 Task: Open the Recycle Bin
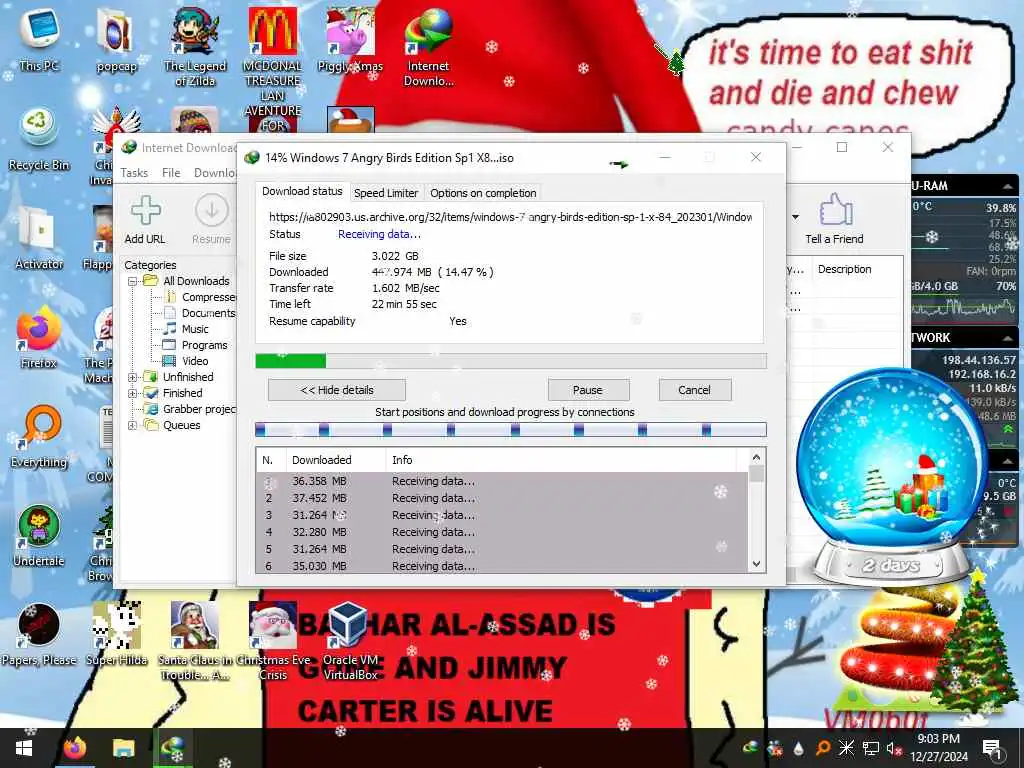pos(39,138)
